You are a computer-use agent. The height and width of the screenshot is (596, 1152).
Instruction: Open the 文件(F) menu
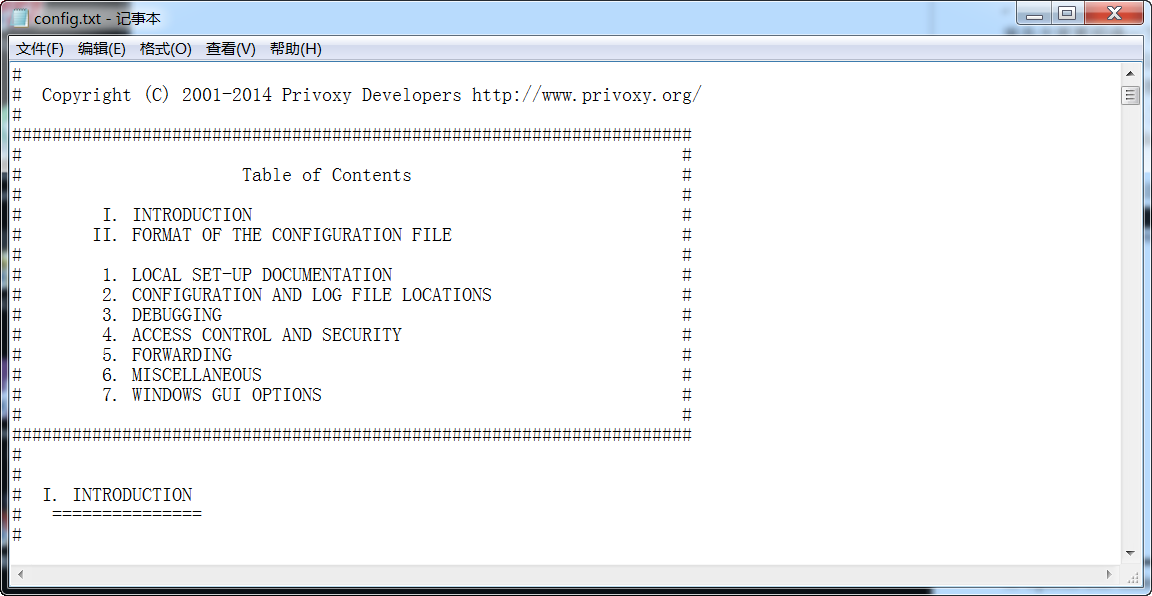click(40, 49)
